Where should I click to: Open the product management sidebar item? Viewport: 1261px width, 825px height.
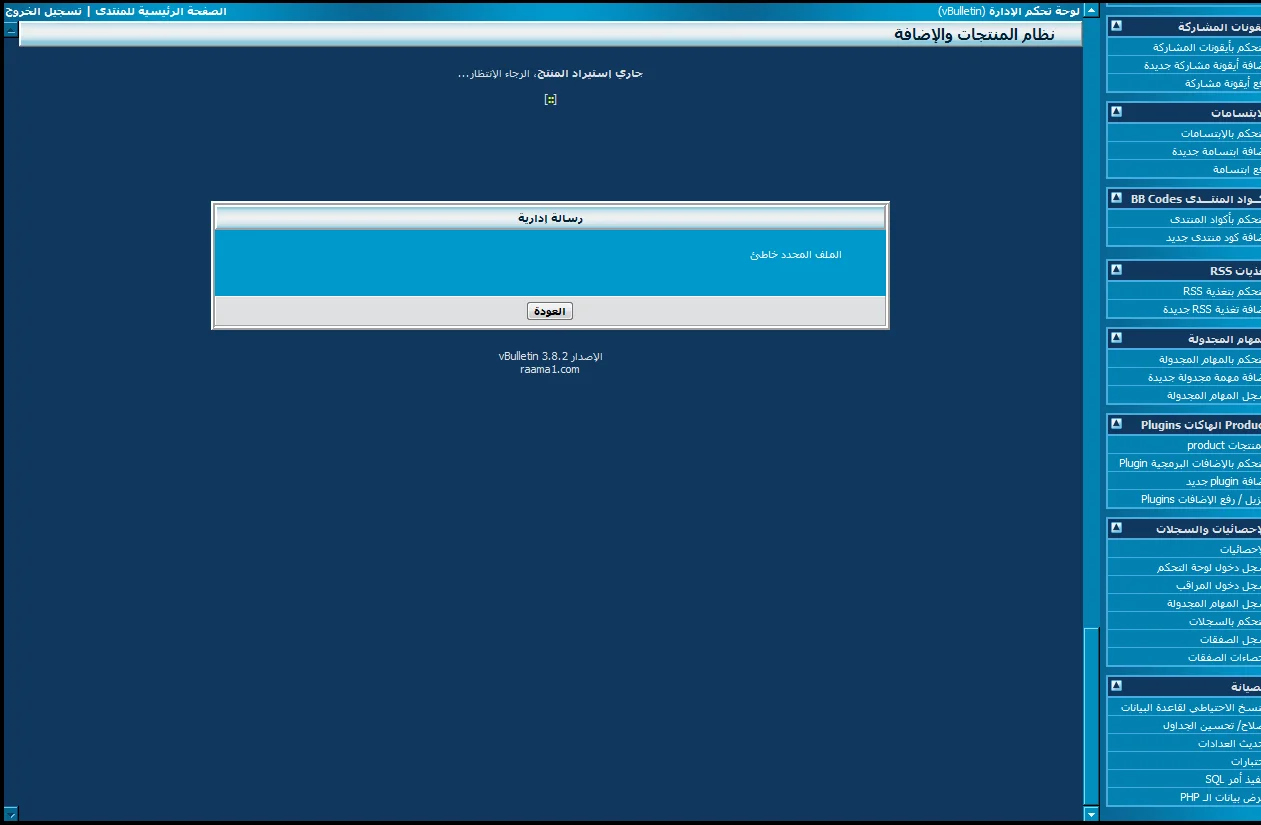coord(1222,446)
